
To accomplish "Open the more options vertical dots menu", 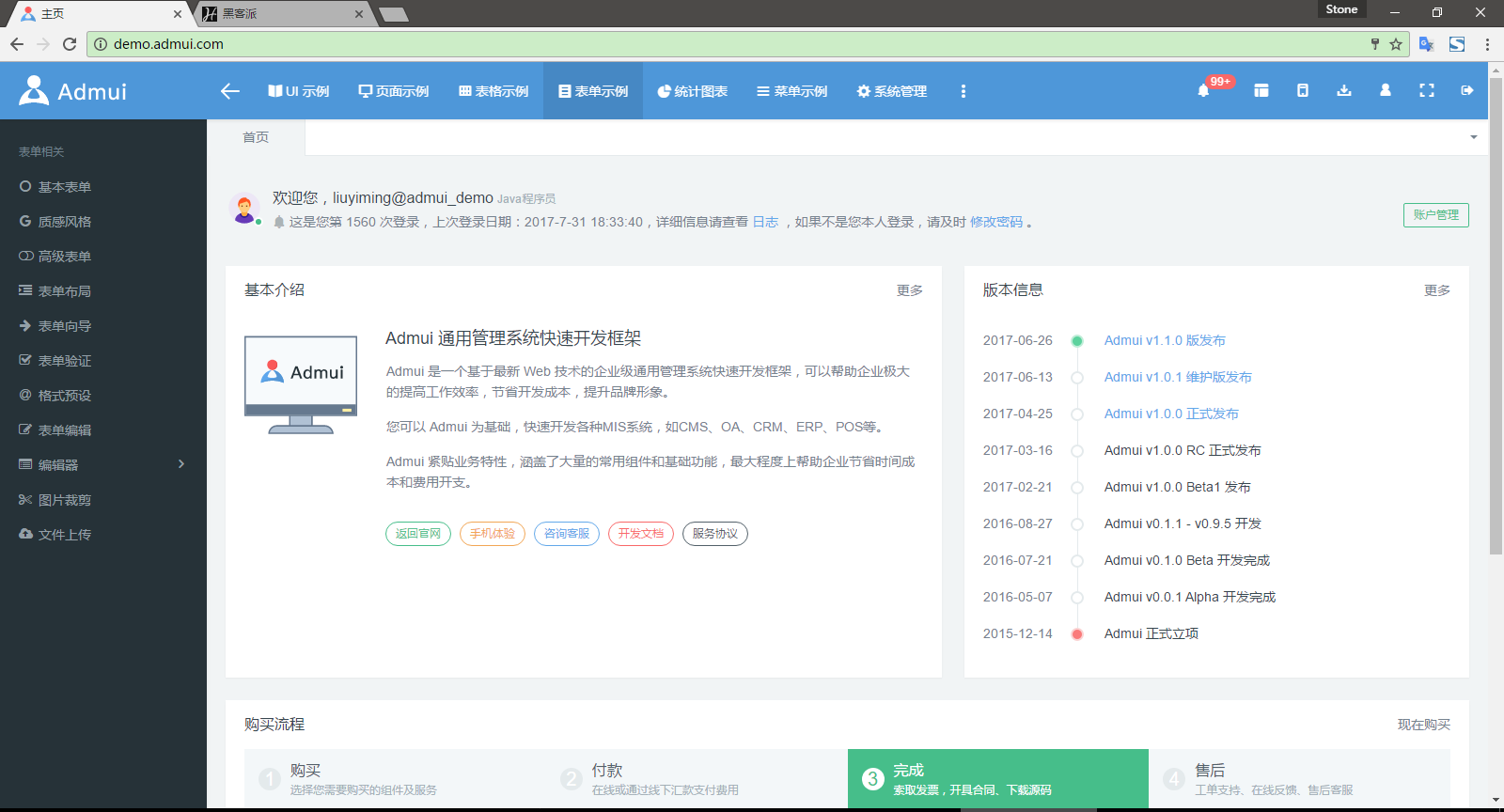I will [963, 91].
